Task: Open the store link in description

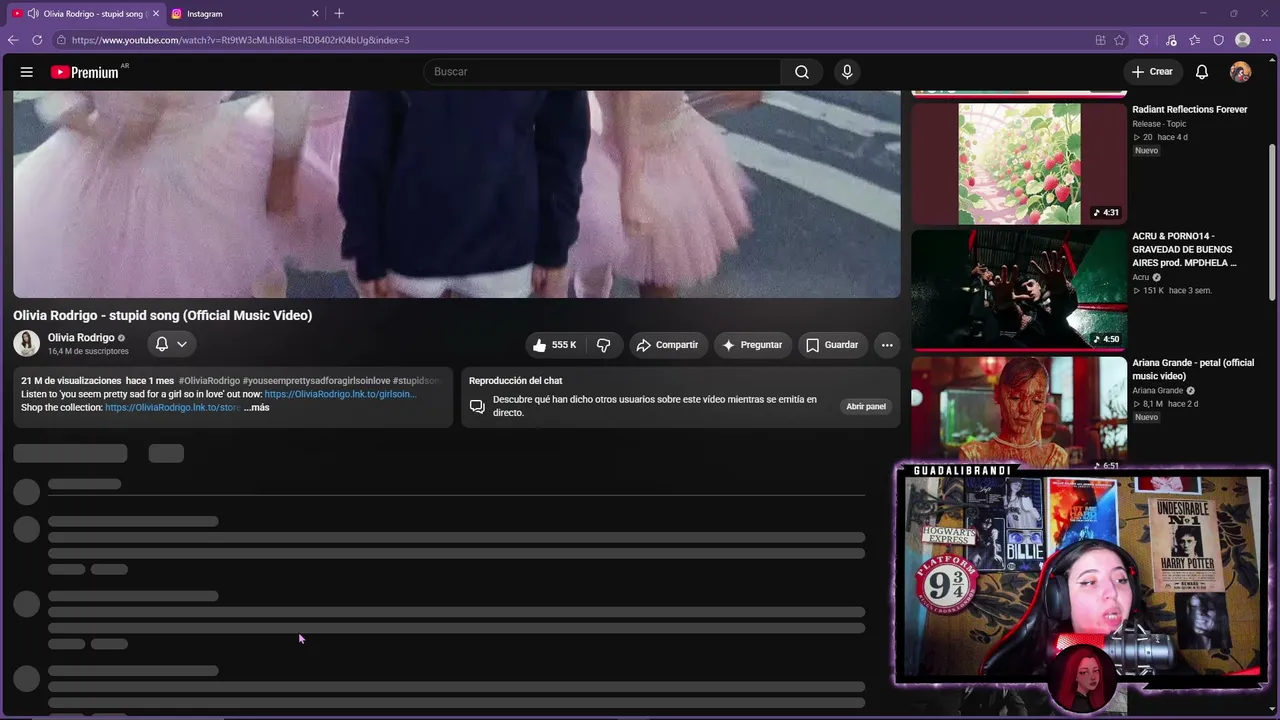Action: click(x=172, y=408)
